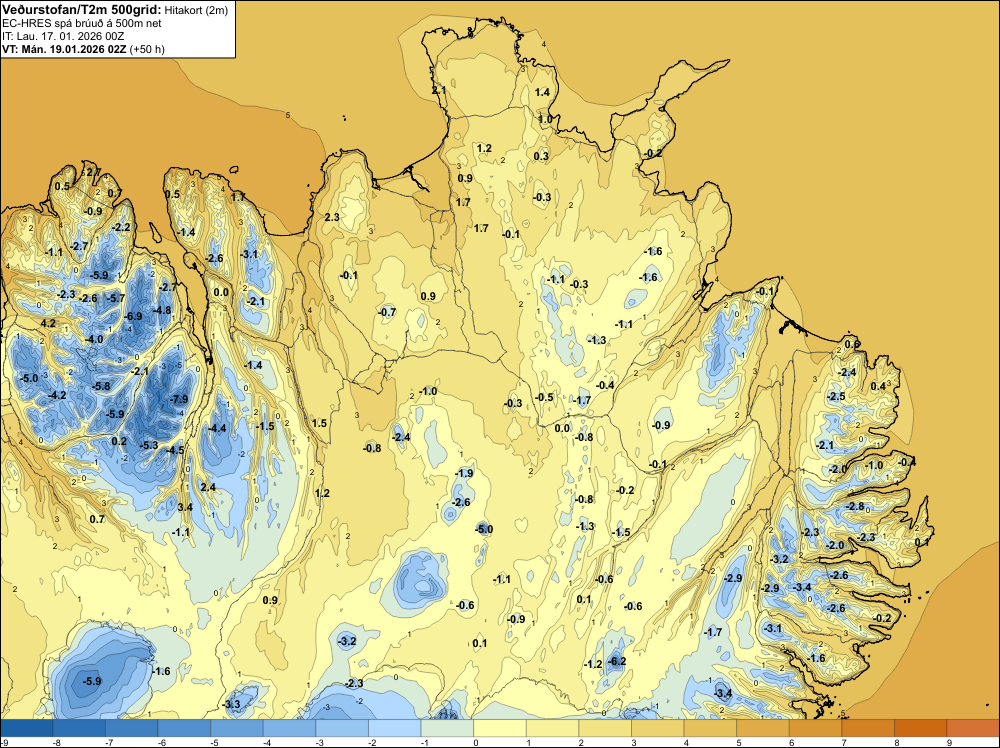Click the -0.7 temperature value
The width and height of the screenshot is (1000, 748).
[386, 312]
